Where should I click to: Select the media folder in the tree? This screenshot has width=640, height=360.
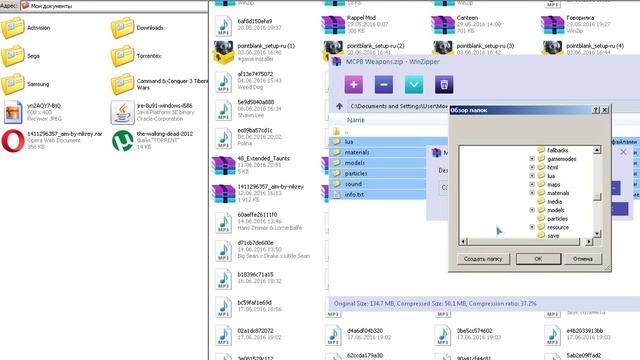(550, 202)
